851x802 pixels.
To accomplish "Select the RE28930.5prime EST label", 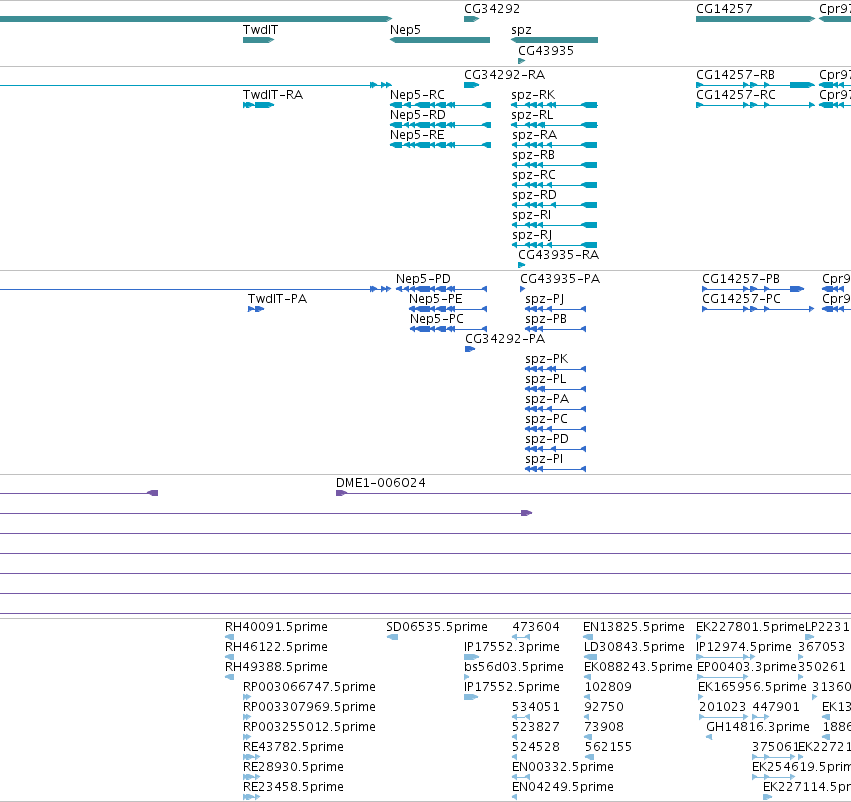I will [293, 767].
